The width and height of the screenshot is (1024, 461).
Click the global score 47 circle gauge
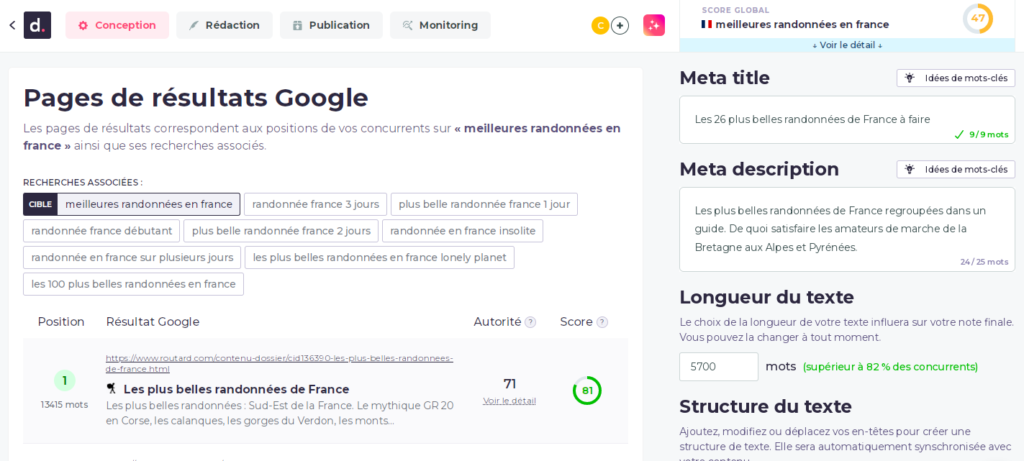tap(977, 18)
